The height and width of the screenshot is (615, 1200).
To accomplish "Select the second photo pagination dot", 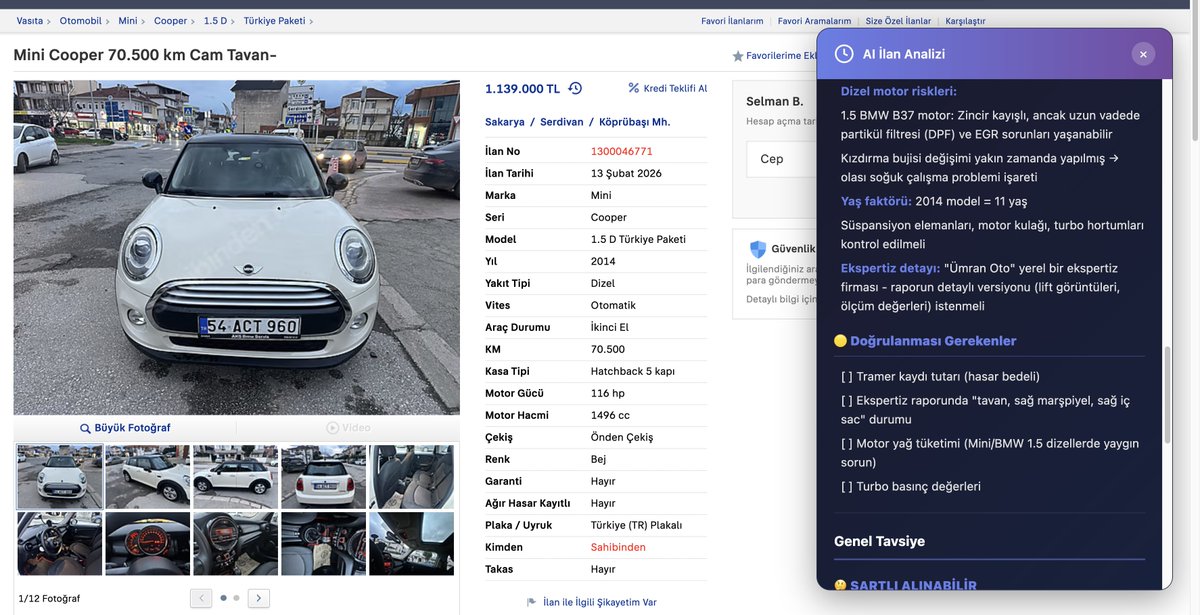I will tap(236, 598).
